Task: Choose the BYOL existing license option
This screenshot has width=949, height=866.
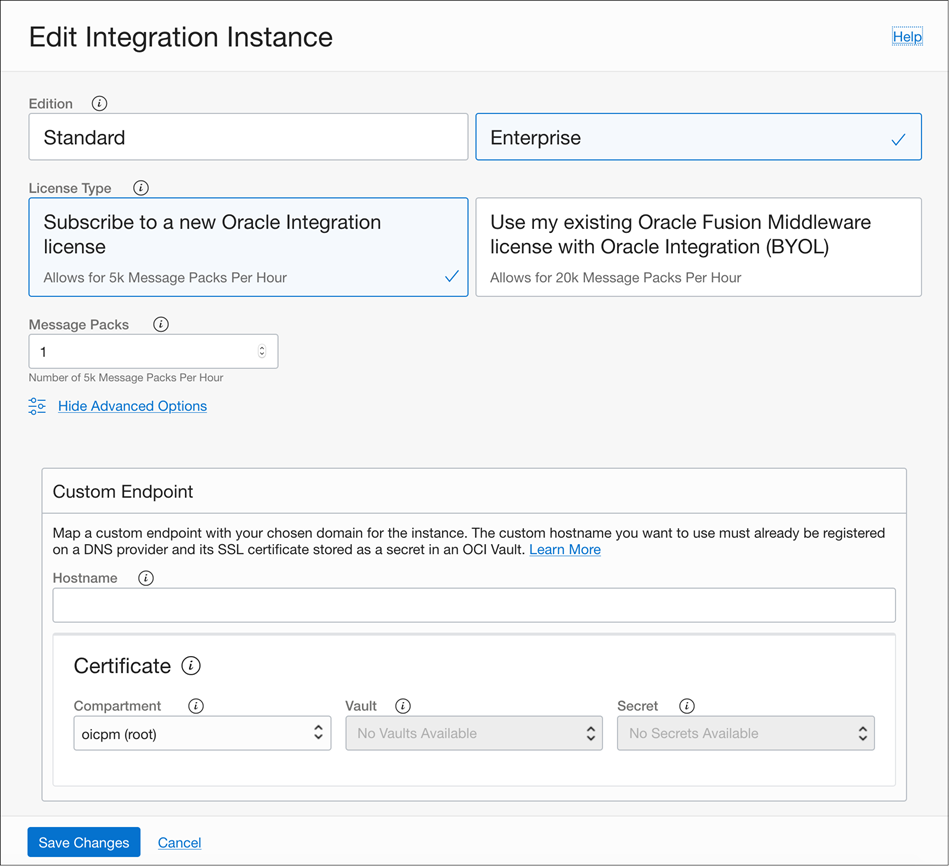Action: (x=698, y=247)
